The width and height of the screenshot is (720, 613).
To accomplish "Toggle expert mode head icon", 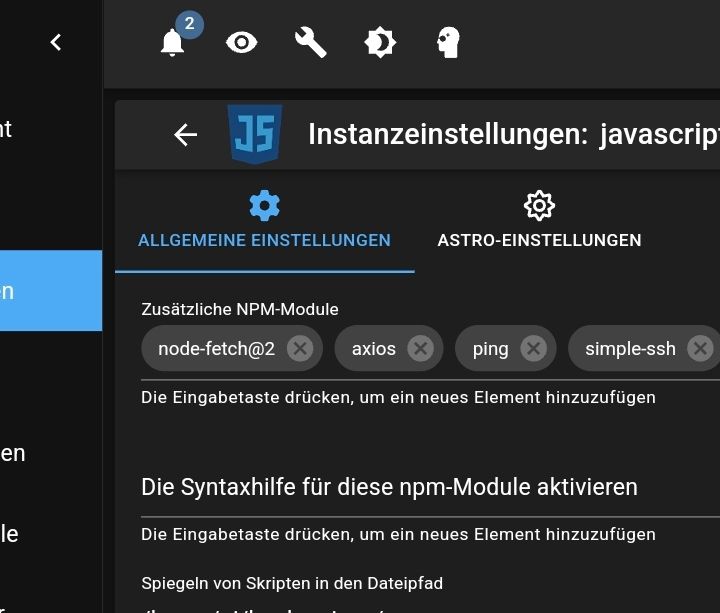I will 449,42.
